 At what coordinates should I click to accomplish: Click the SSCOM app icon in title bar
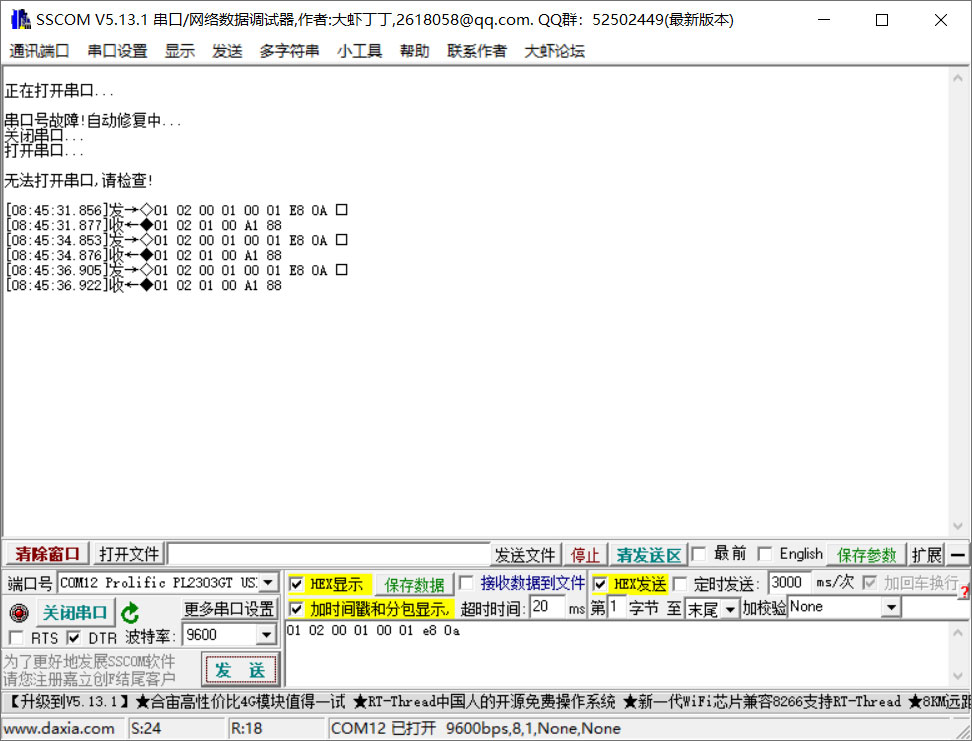pyautogui.click(x=20, y=19)
